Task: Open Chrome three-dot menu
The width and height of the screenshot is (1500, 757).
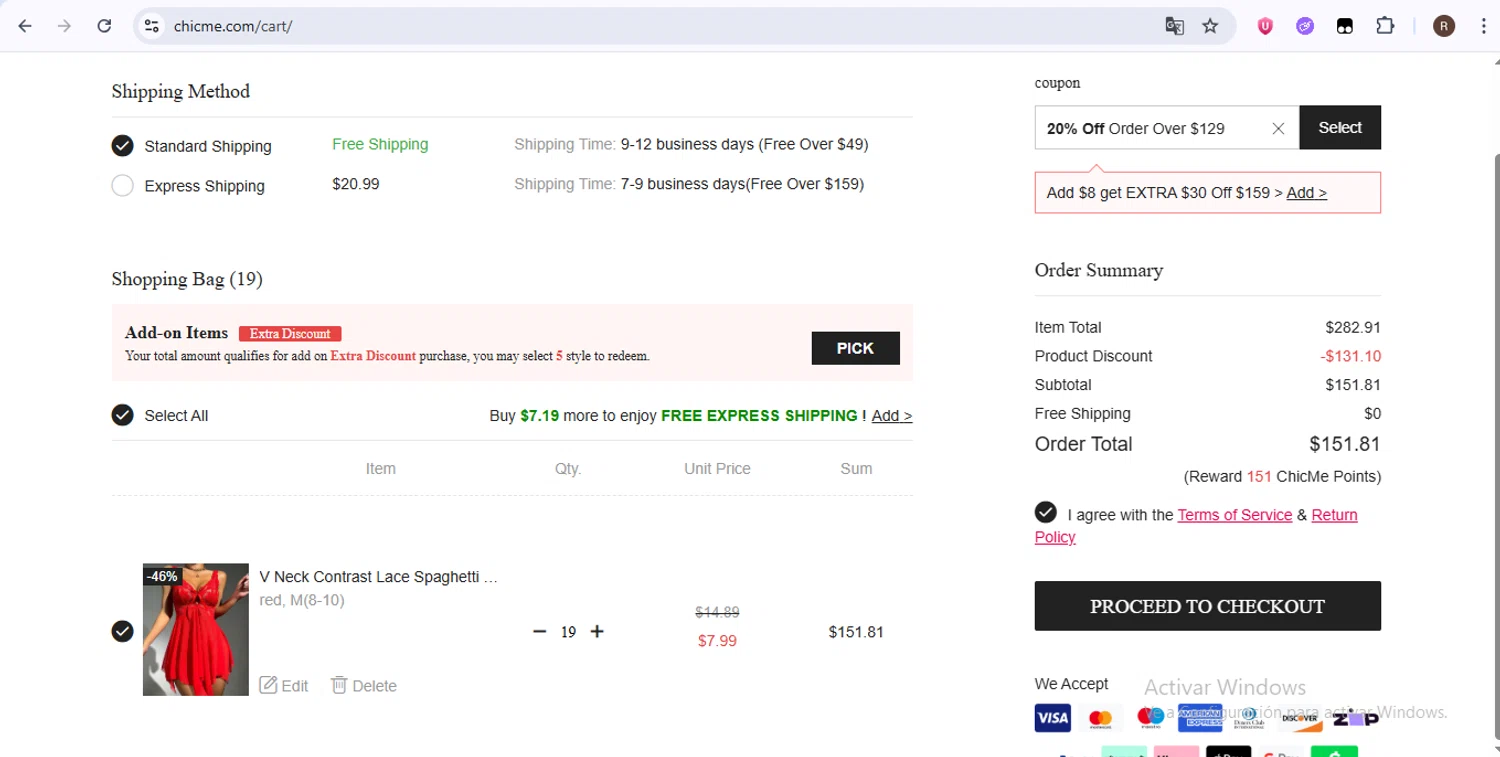Action: [1483, 26]
